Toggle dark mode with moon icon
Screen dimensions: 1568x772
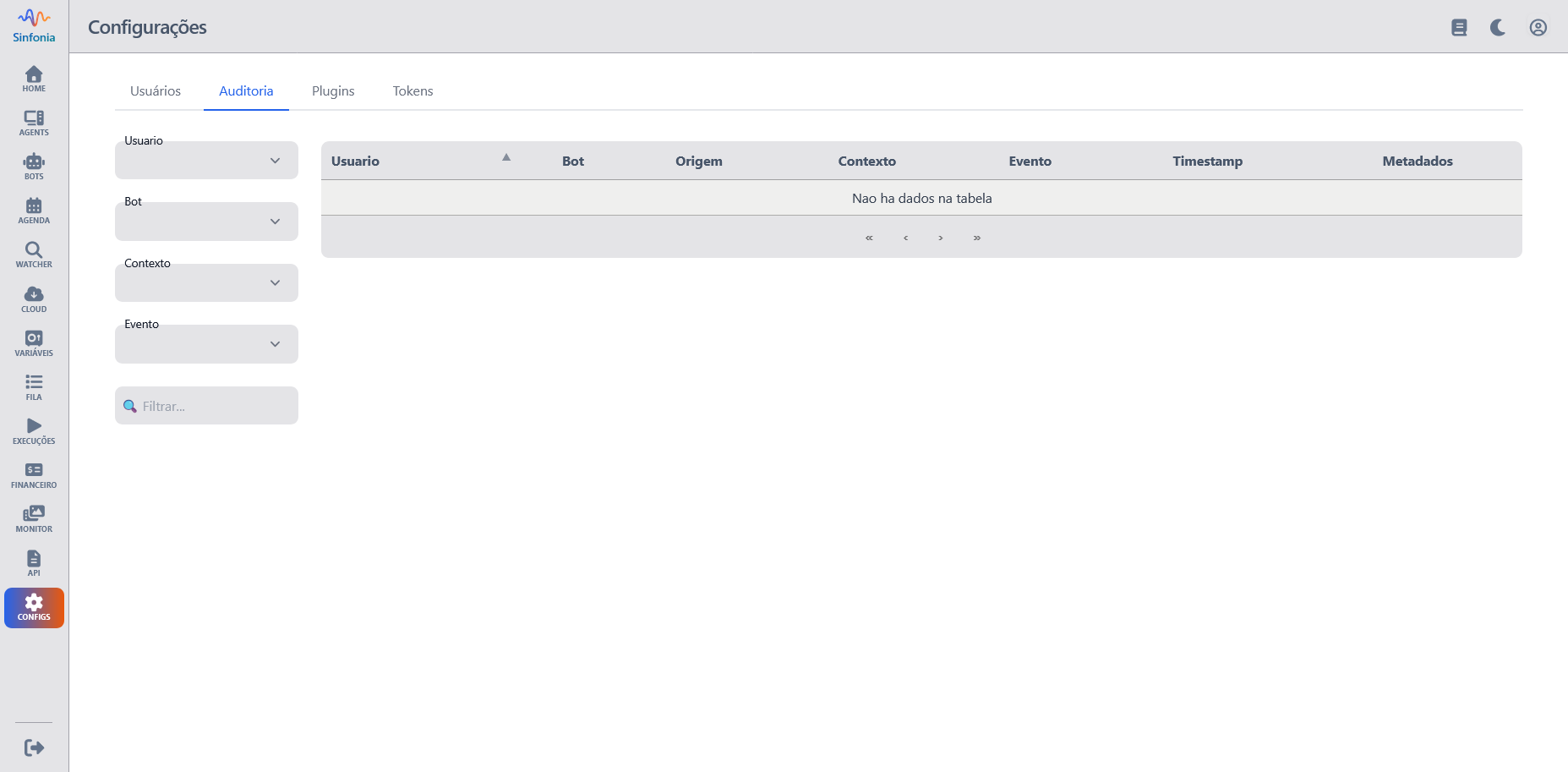coord(1498,28)
